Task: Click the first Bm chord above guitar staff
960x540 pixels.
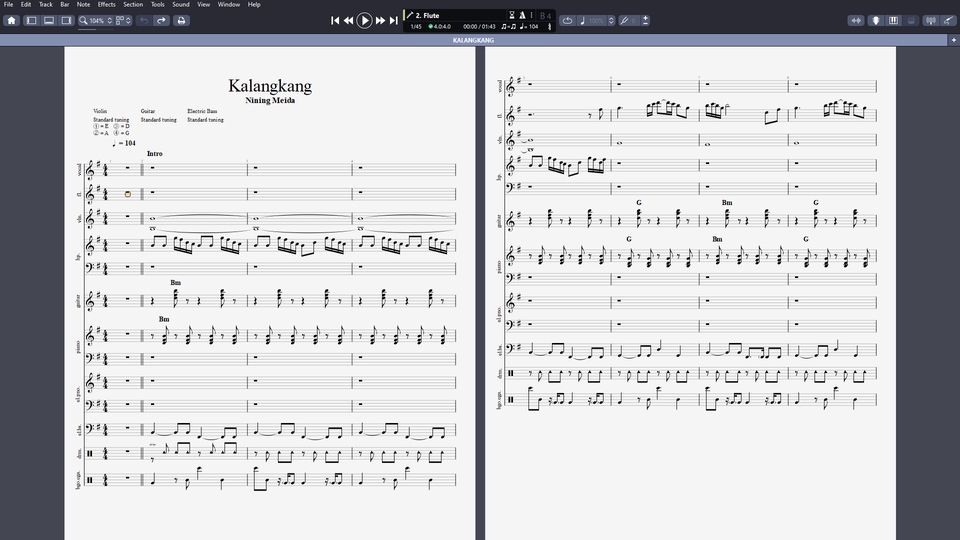Action: click(x=176, y=282)
